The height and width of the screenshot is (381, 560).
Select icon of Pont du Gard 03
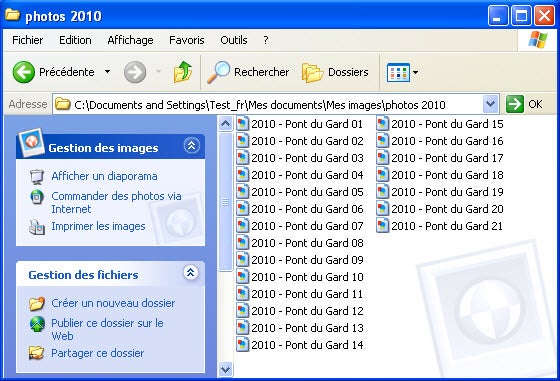[x=242, y=157]
